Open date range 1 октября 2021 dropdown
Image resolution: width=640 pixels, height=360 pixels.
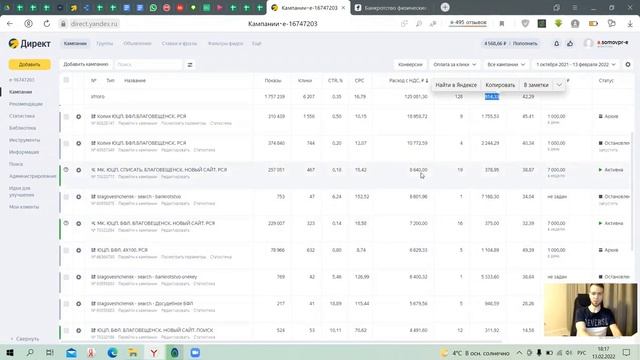pyautogui.click(x=576, y=64)
